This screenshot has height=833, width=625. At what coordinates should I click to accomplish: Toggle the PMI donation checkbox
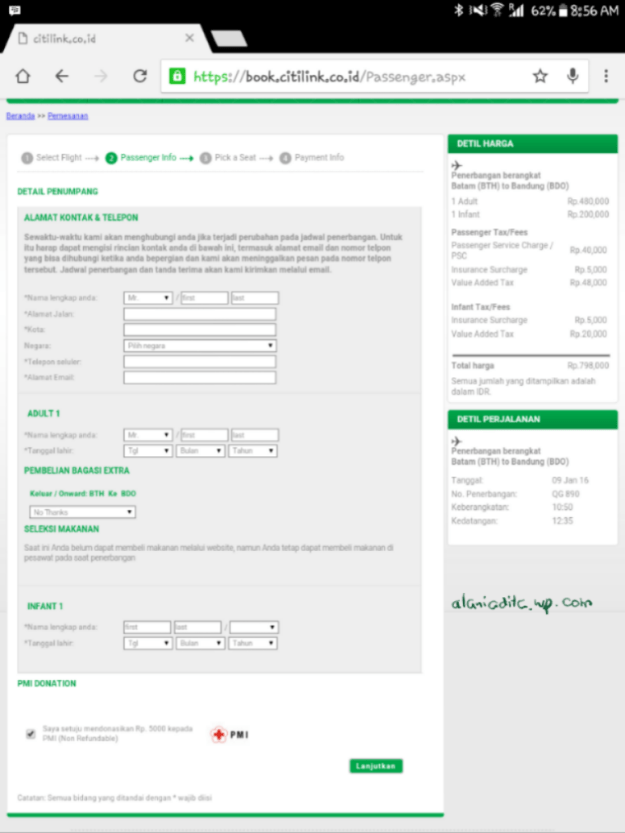[30, 733]
